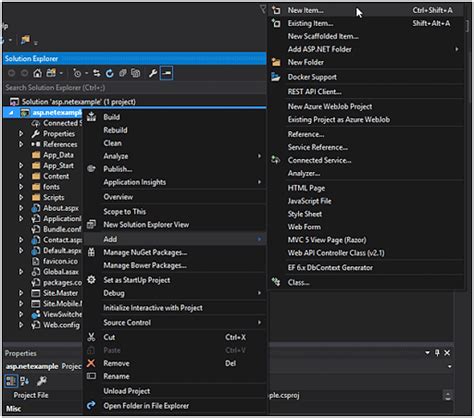
Task: Click Initialize Interactive with Project
Action: click(175, 308)
